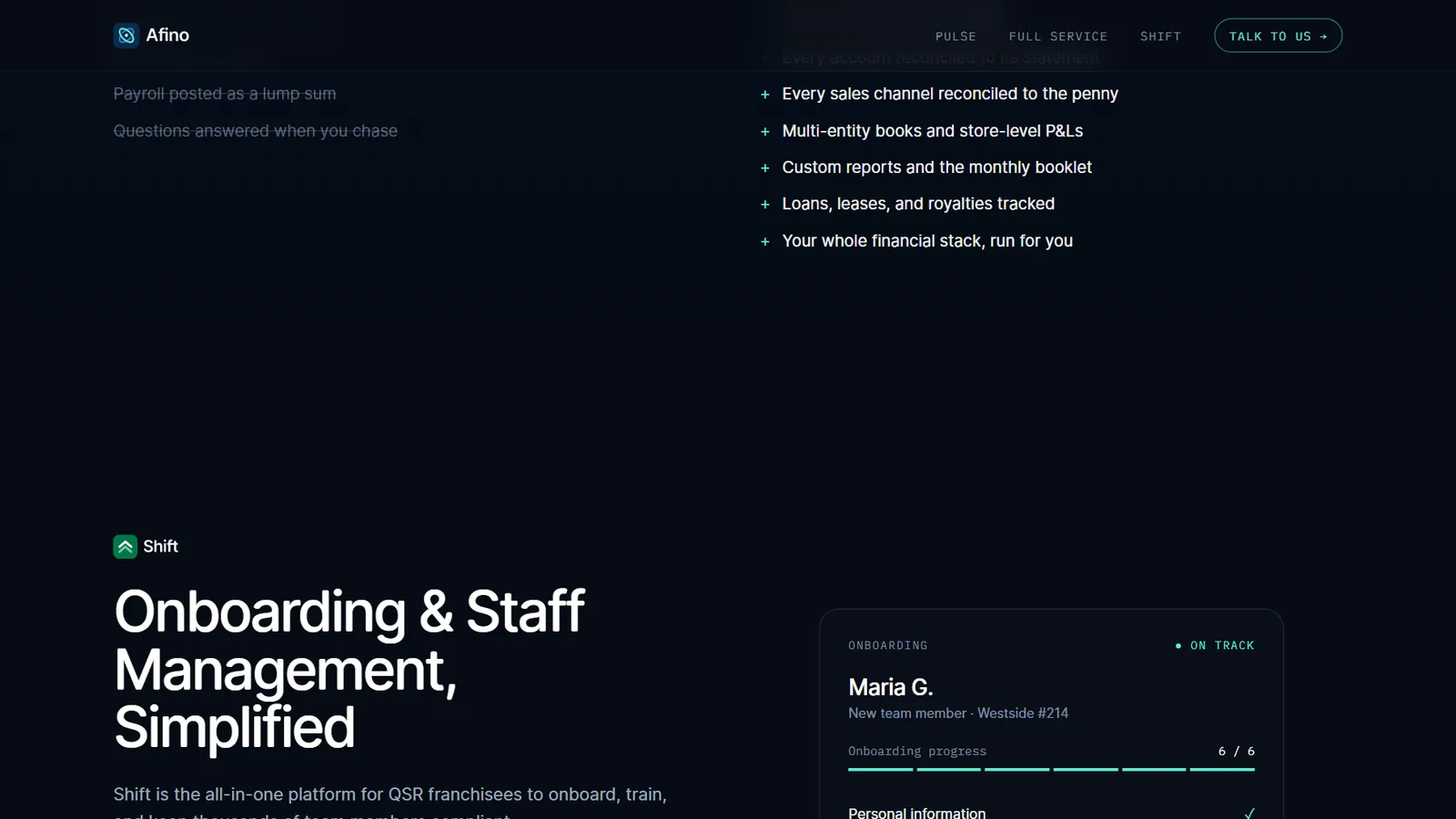Click the Afino logo icon

pyautogui.click(x=126, y=35)
